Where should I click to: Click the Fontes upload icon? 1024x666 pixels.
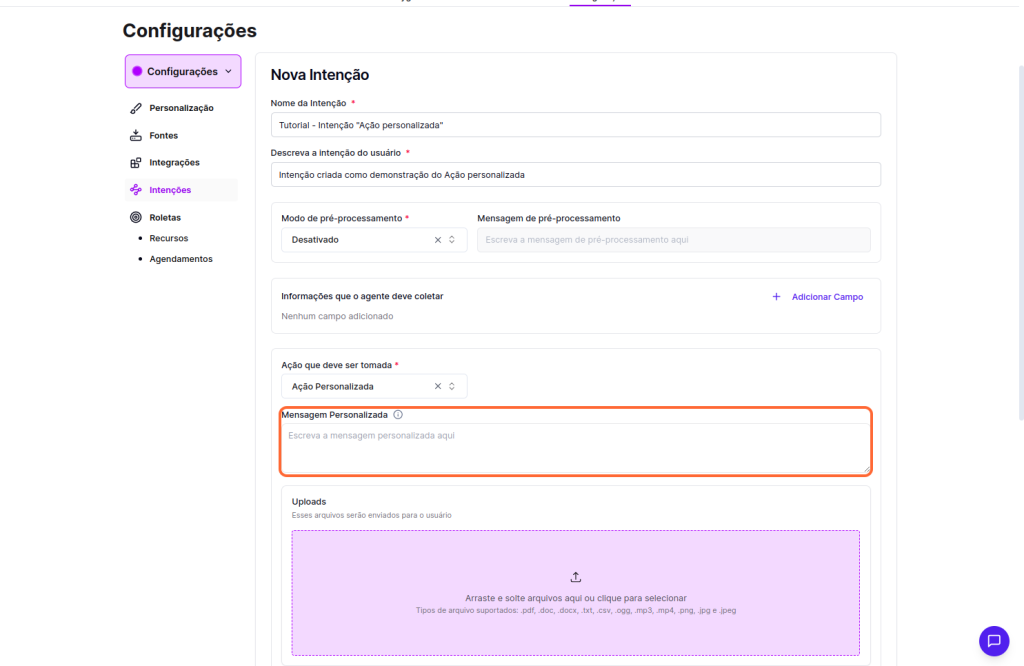tap(136, 135)
